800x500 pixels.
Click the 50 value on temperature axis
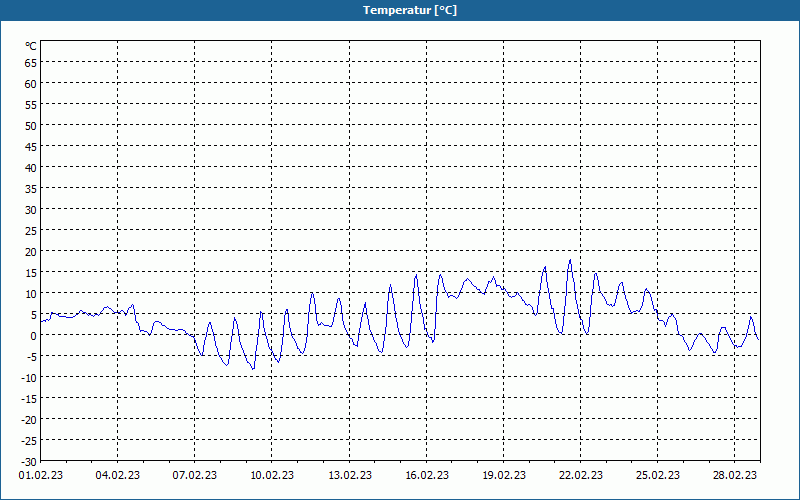(x=31, y=126)
